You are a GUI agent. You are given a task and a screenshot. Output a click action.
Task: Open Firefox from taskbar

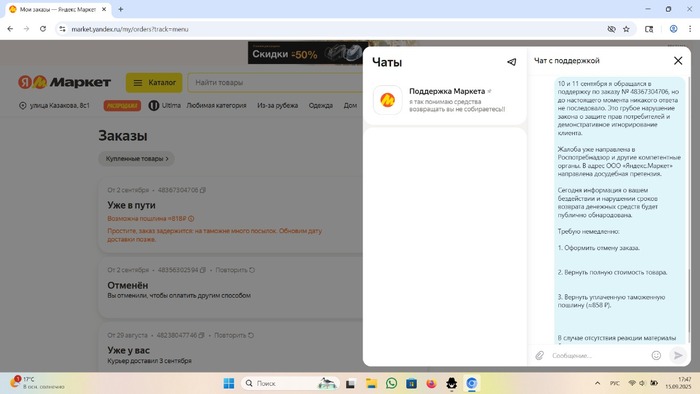pyautogui.click(x=431, y=383)
